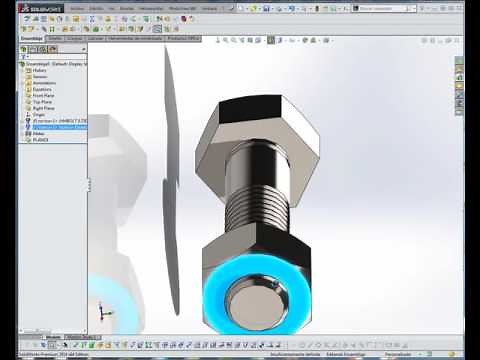
Task: Click the Previous View icon
Action: point(242,40)
